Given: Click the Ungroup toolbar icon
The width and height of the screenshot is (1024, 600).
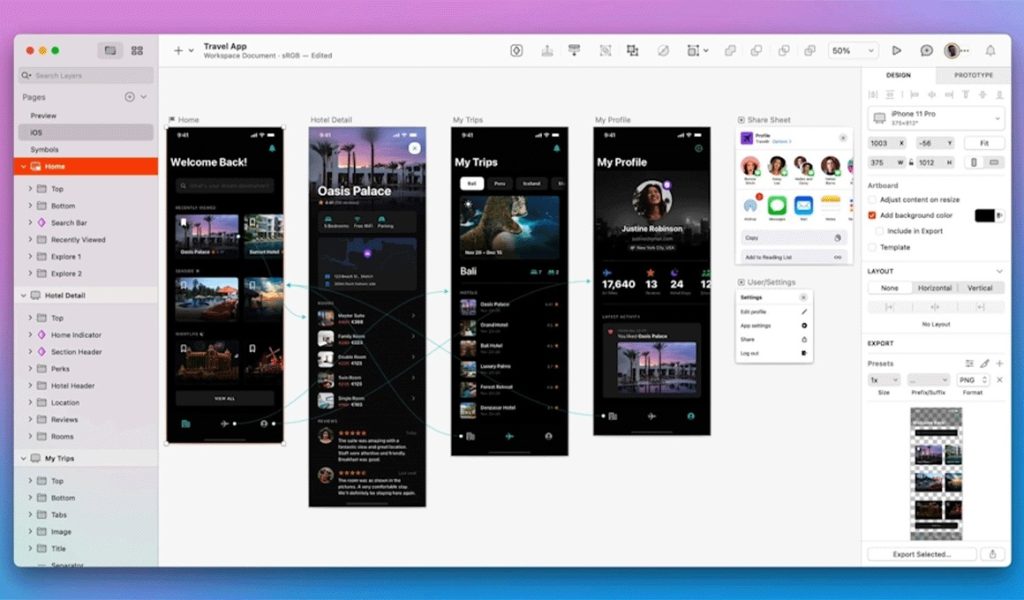Looking at the screenshot, I should click(632, 50).
